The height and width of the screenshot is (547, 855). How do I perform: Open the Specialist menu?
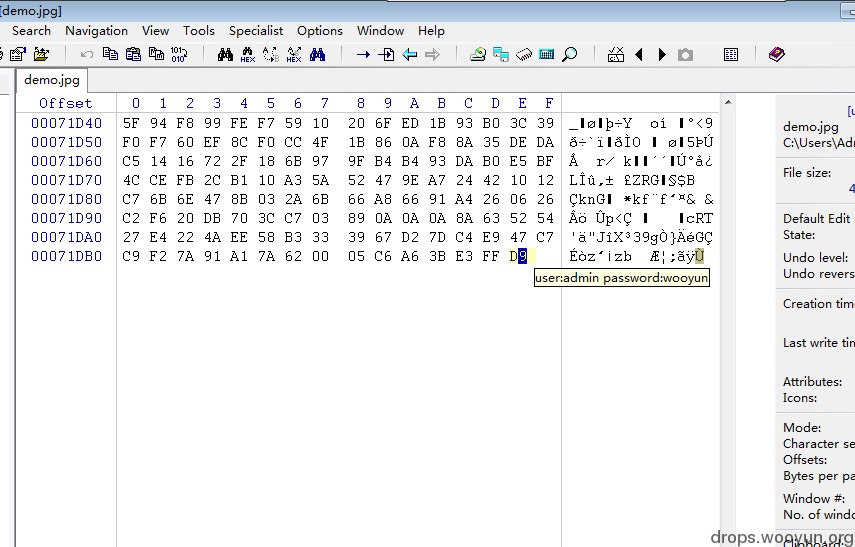click(256, 31)
